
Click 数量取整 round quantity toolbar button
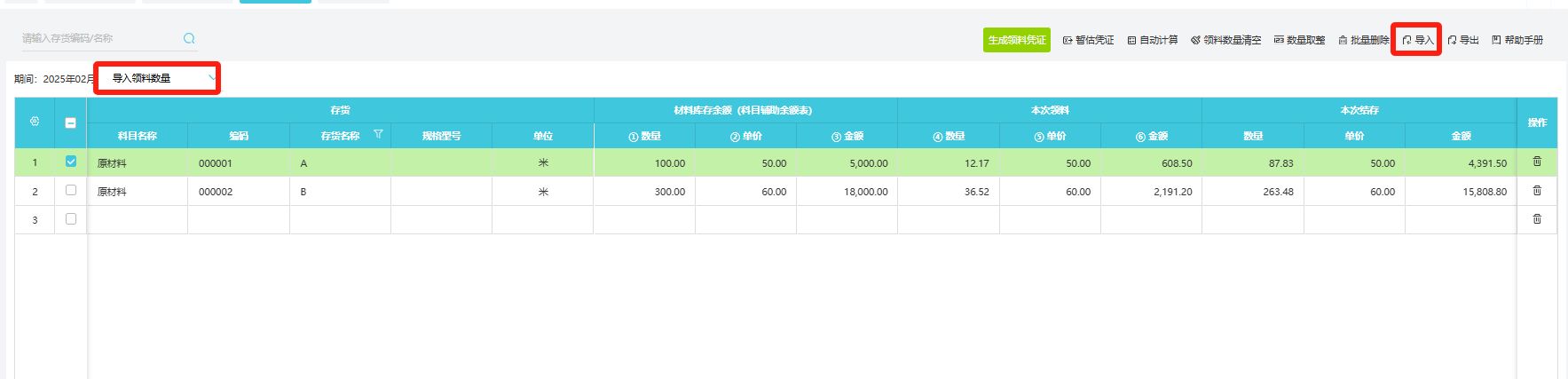pyautogui.click(x=1299, y=40)
